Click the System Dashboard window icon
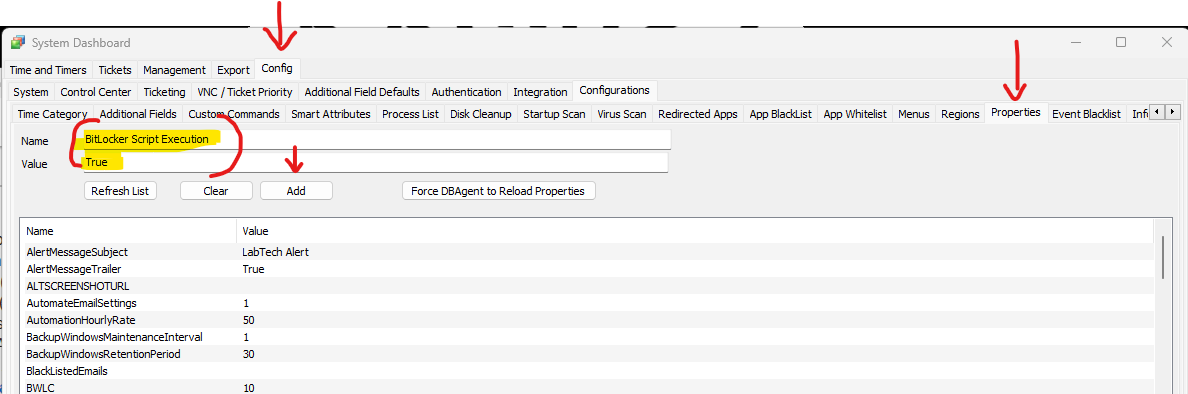 17,42
